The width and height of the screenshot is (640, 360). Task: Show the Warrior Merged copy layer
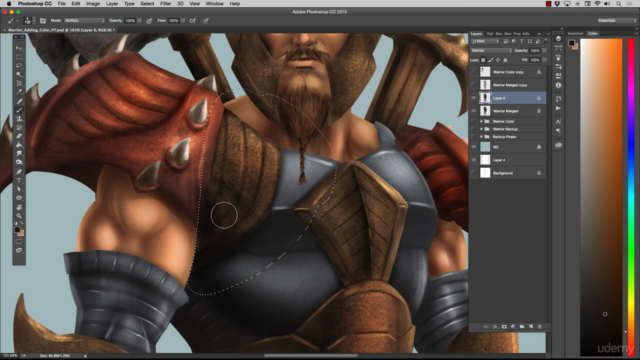click(x=473, y=85)
